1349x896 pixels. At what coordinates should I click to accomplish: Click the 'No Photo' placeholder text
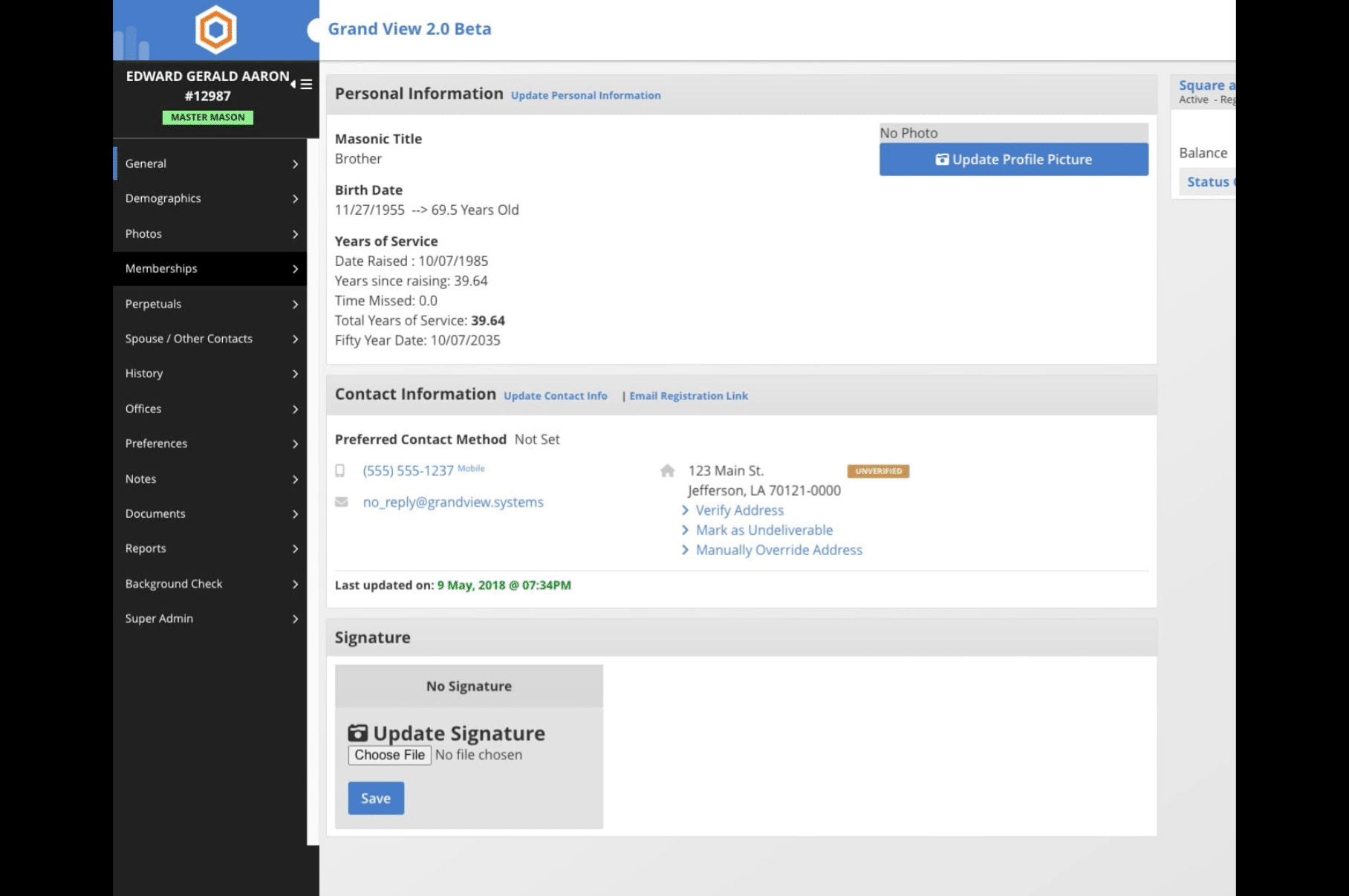[908, 133]
